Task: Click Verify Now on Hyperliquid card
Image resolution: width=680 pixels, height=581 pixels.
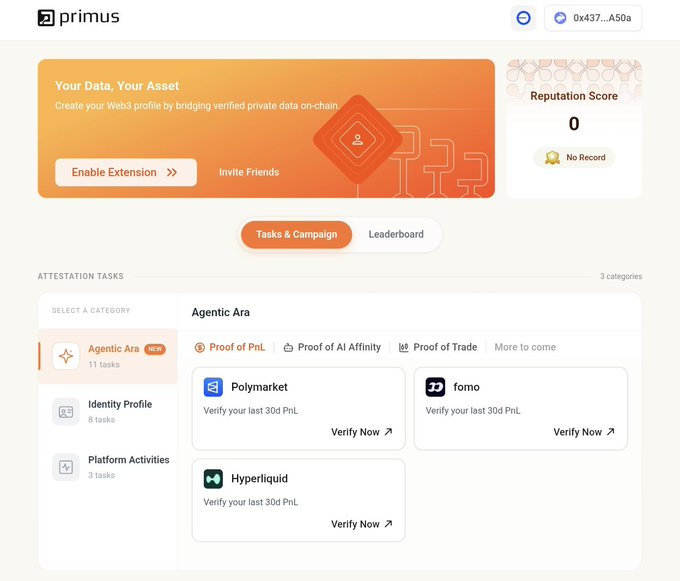Action: (x=362, y=524)
